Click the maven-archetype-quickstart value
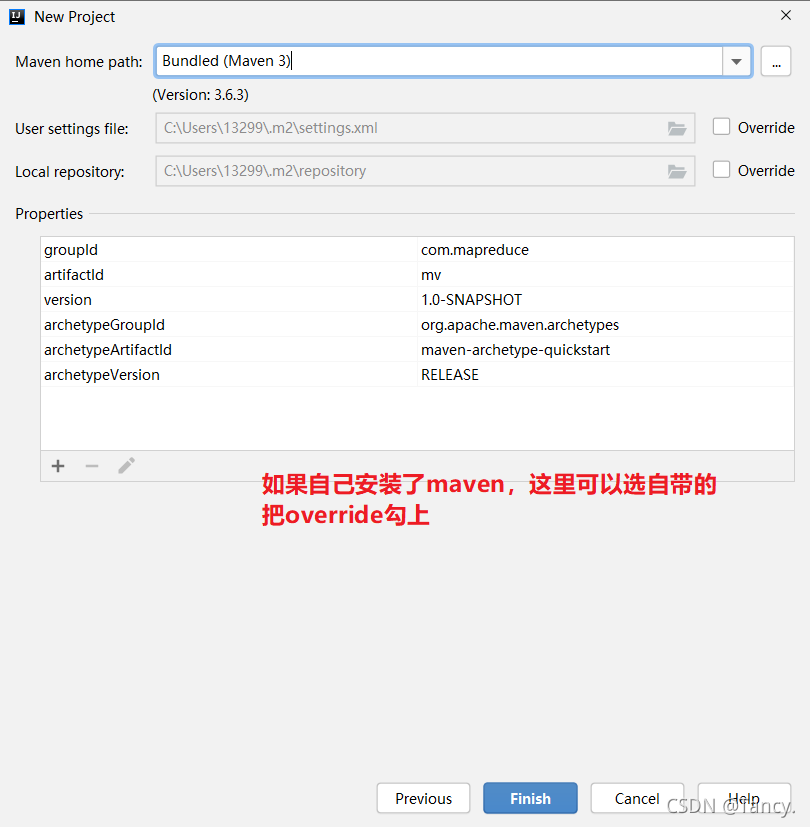 point(605,350)
